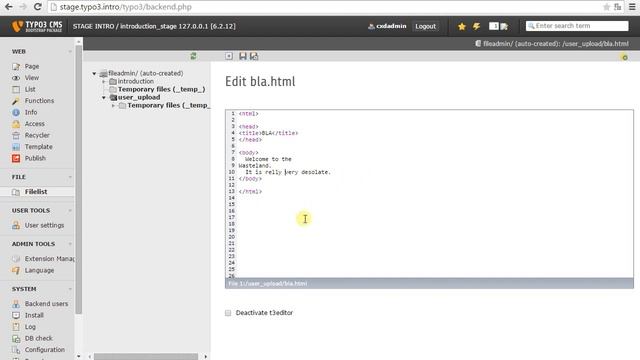
Task: Reload the browser page
Action: tap(38, 7)
